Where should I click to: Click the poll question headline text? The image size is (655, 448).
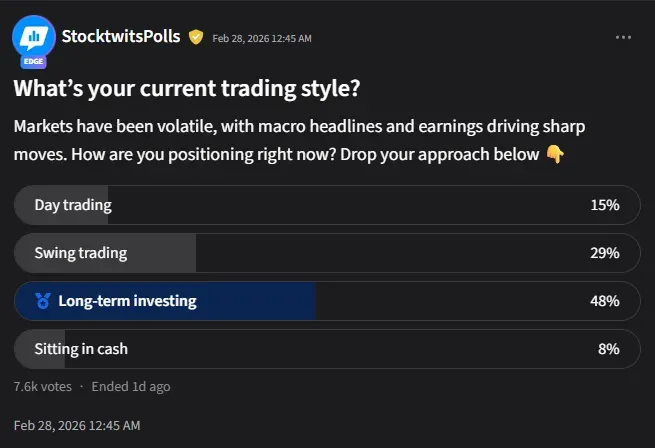click(186, 89)
